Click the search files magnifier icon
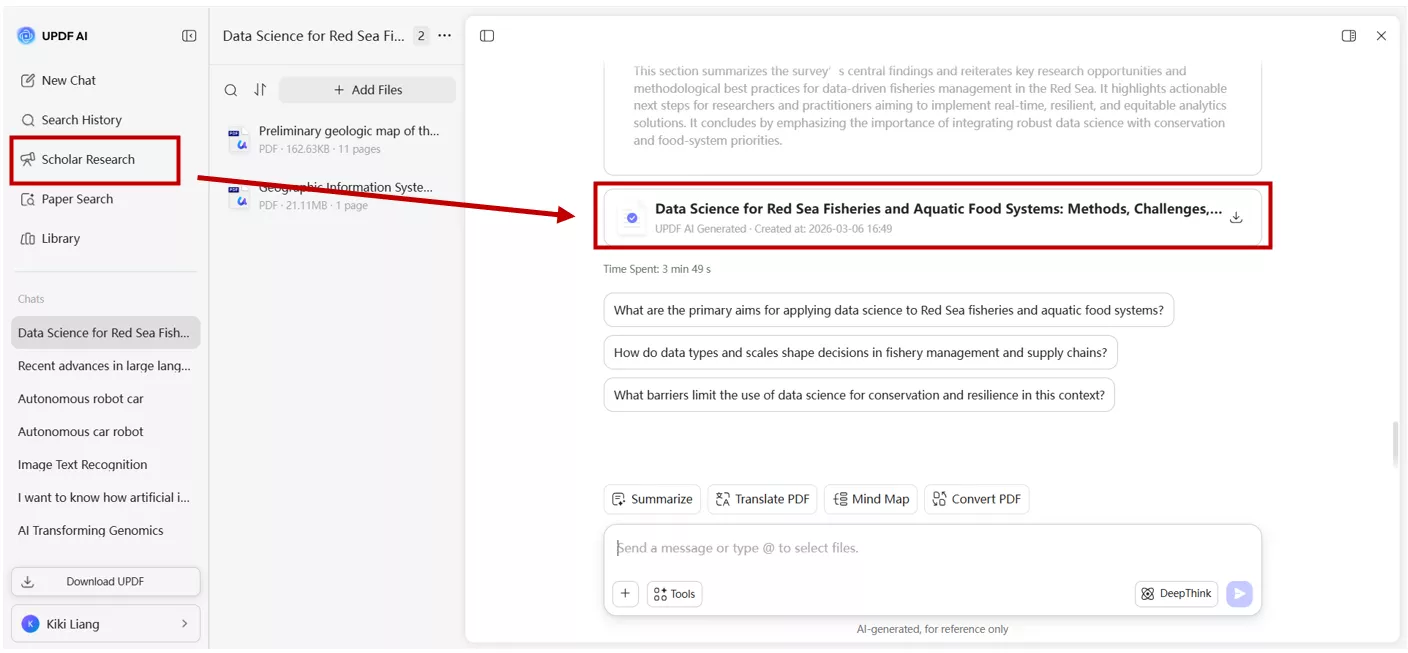 coord(231,90)
